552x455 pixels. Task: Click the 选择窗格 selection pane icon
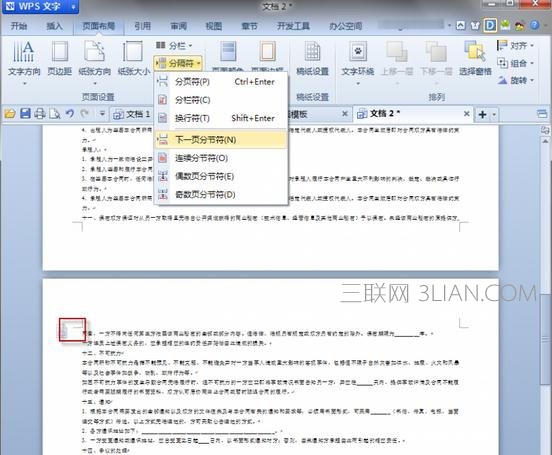475,52
